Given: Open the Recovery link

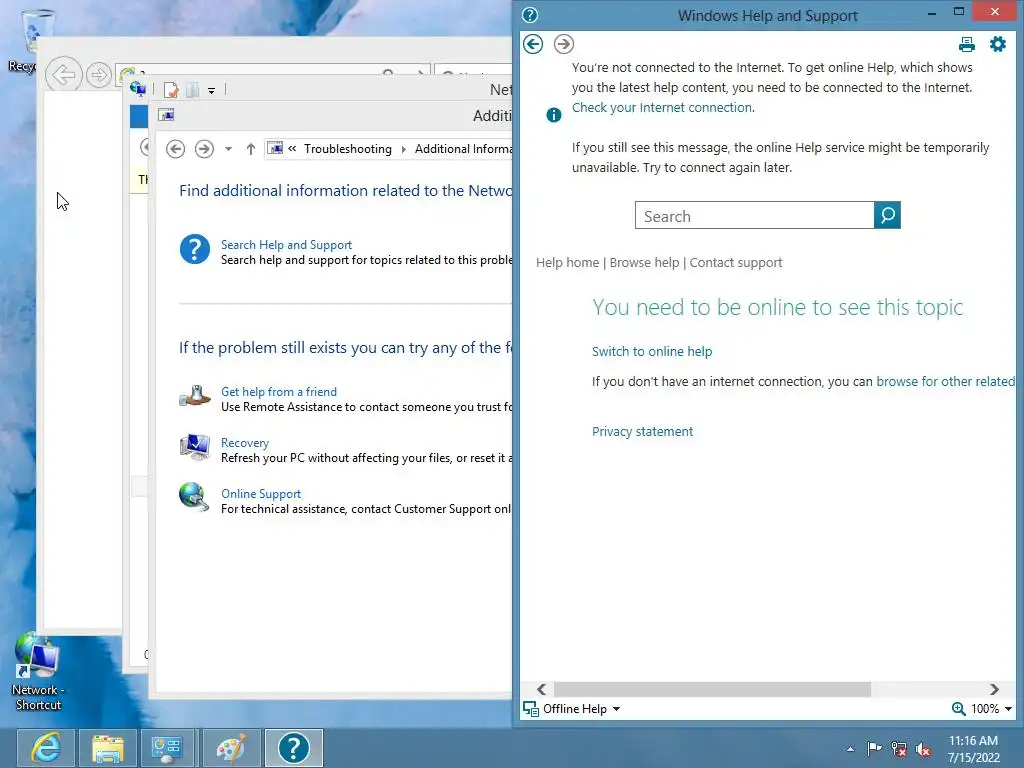Looking at the screenshot, I should coord(245,443).
